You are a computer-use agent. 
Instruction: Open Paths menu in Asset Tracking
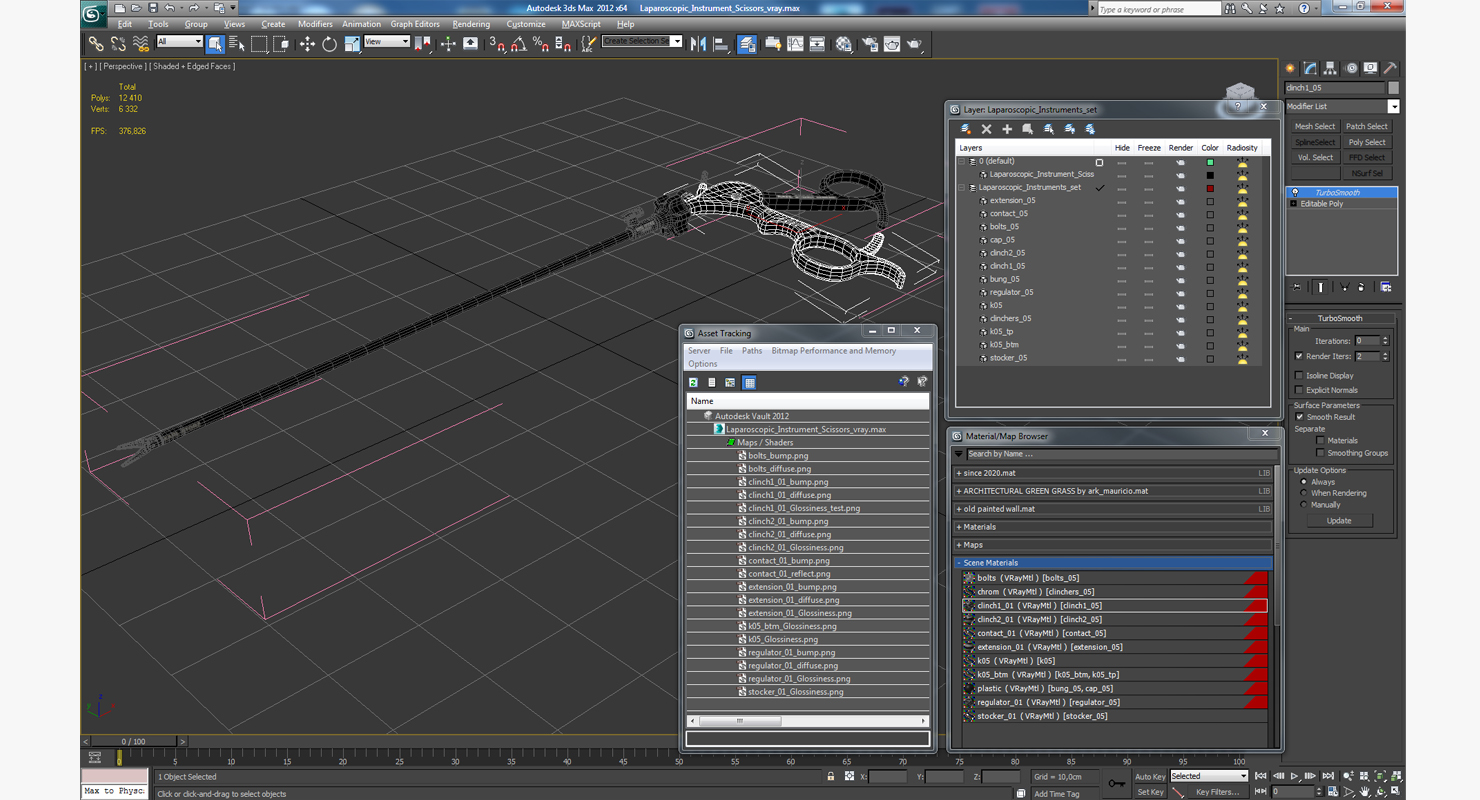coord(752,351)
